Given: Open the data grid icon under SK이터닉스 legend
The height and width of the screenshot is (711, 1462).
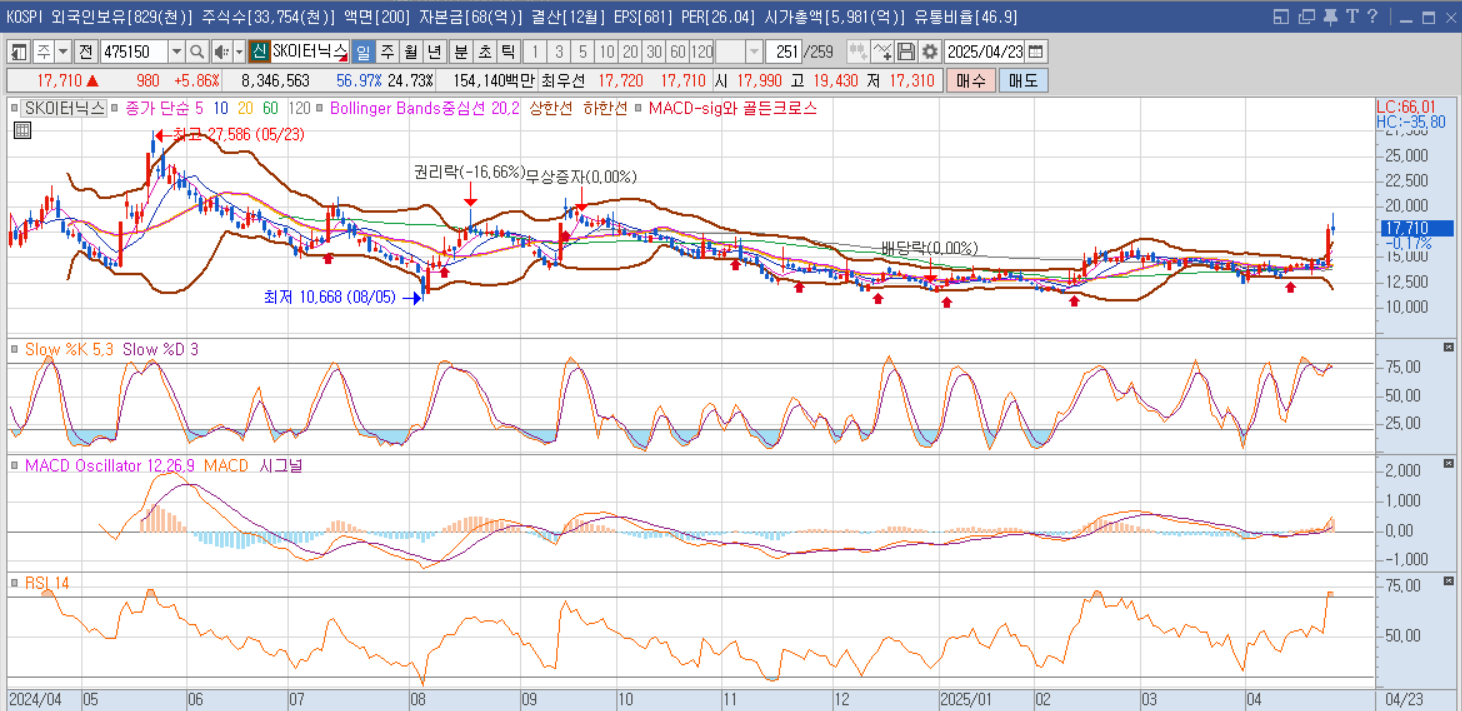Looking at the screenshot, I should 23,129.
